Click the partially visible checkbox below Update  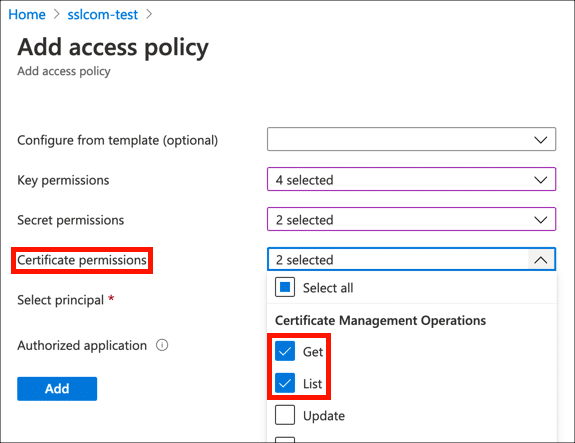click(285, 439)
